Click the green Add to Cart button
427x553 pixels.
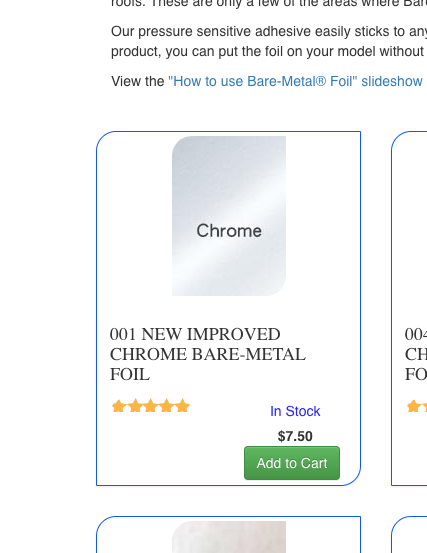[x=292, y=463]
